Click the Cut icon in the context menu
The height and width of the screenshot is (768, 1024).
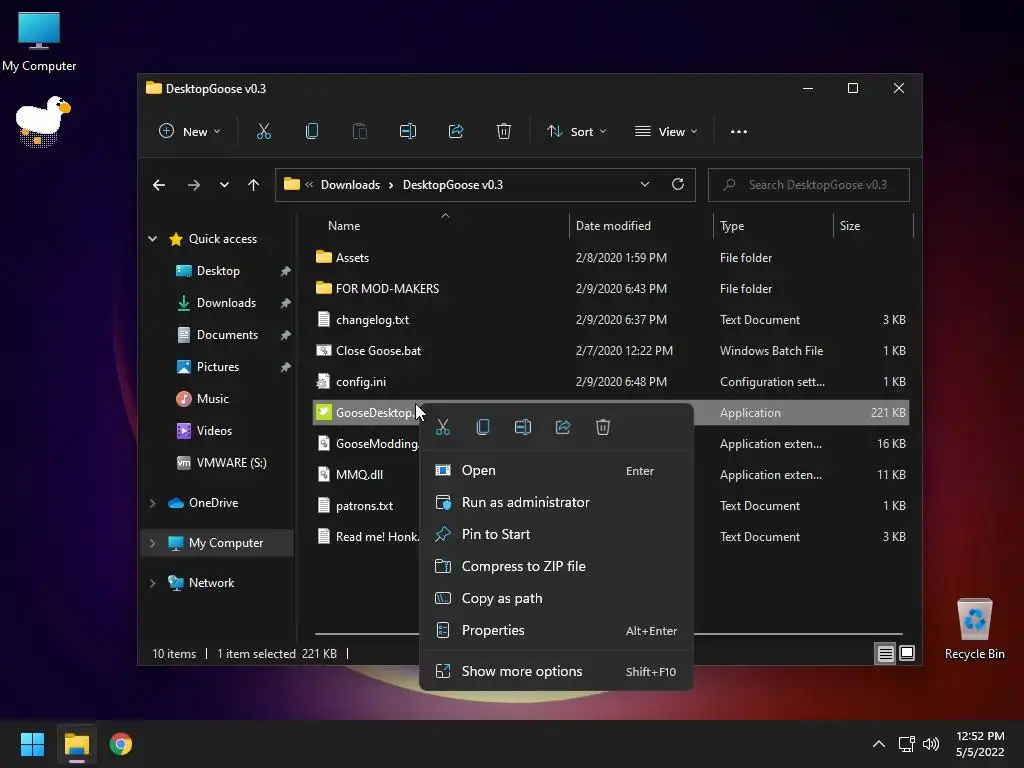pos(443,427)
